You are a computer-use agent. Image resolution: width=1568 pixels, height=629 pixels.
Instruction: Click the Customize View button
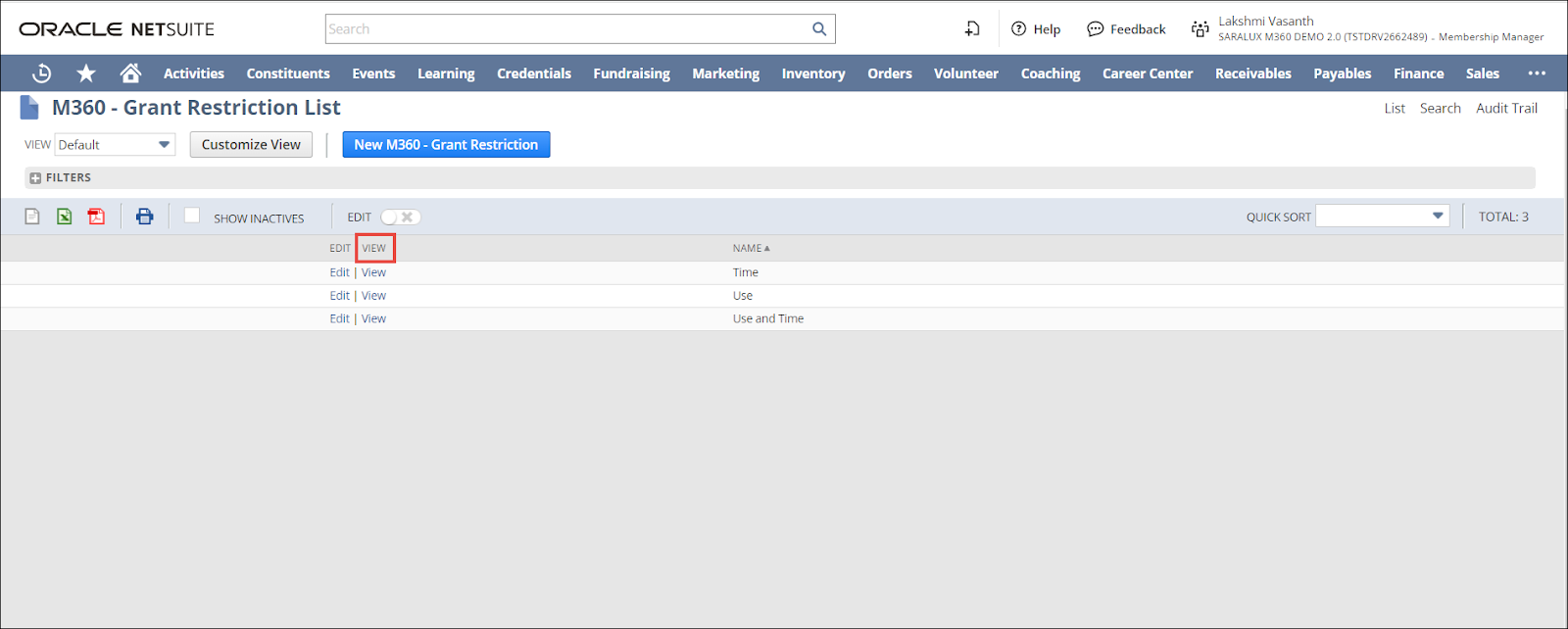click(251, 145)
